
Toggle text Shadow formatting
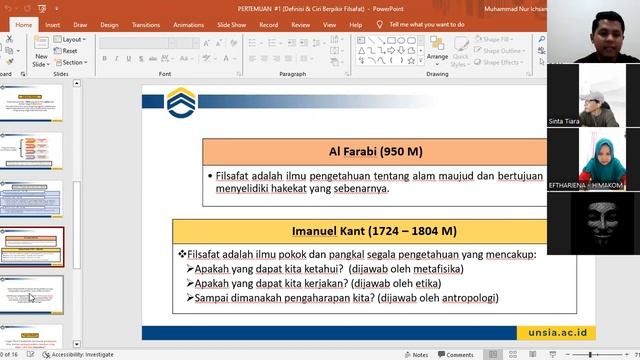[141, 59]
